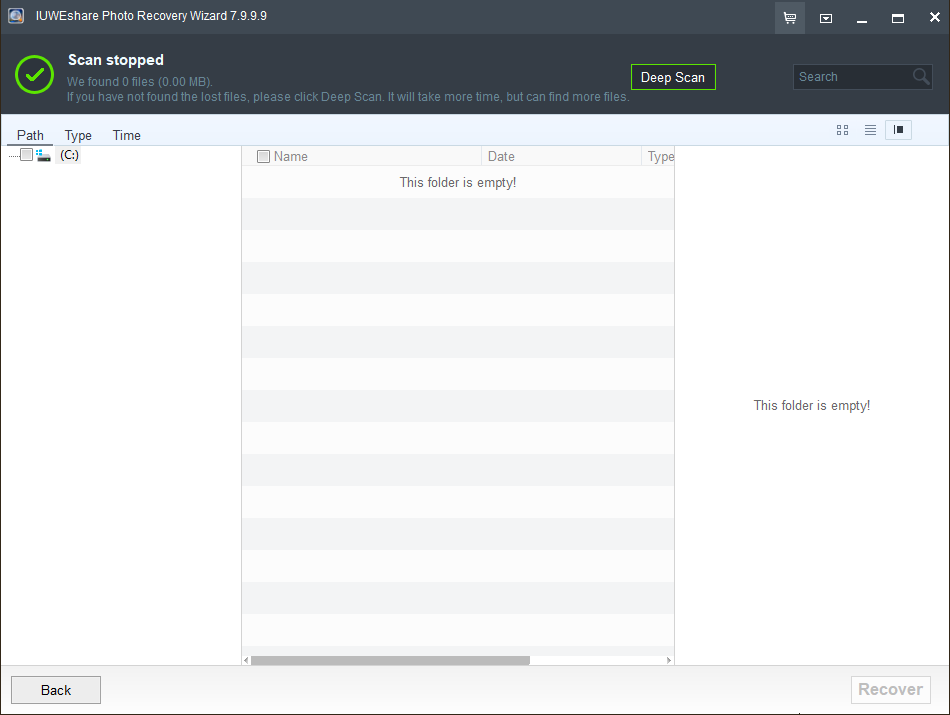Click the green scan success checkmark
The image size is (950, 715).
tap(34, 74)
